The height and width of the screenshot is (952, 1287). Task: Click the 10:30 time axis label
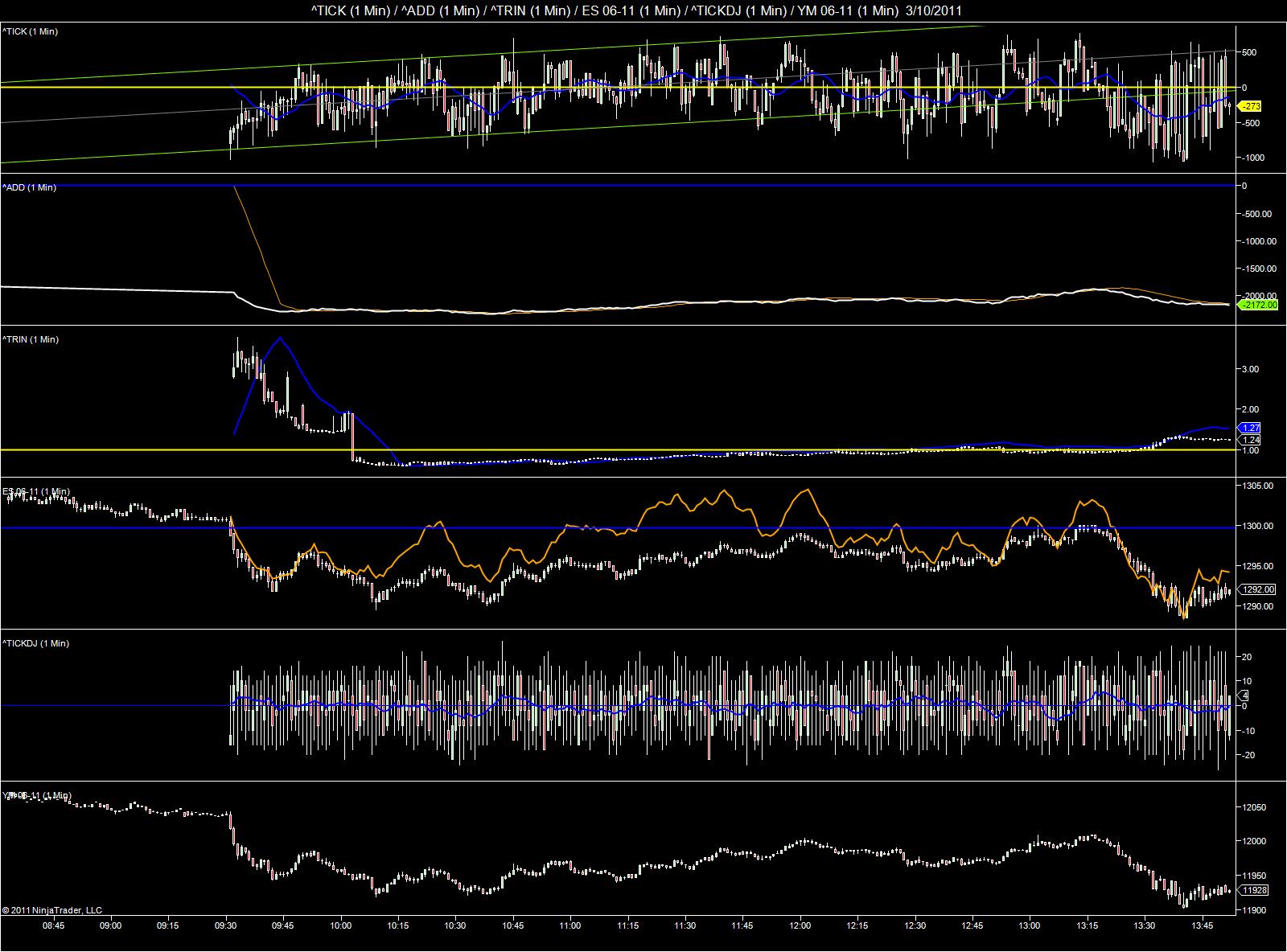click(x=455, y=925)
